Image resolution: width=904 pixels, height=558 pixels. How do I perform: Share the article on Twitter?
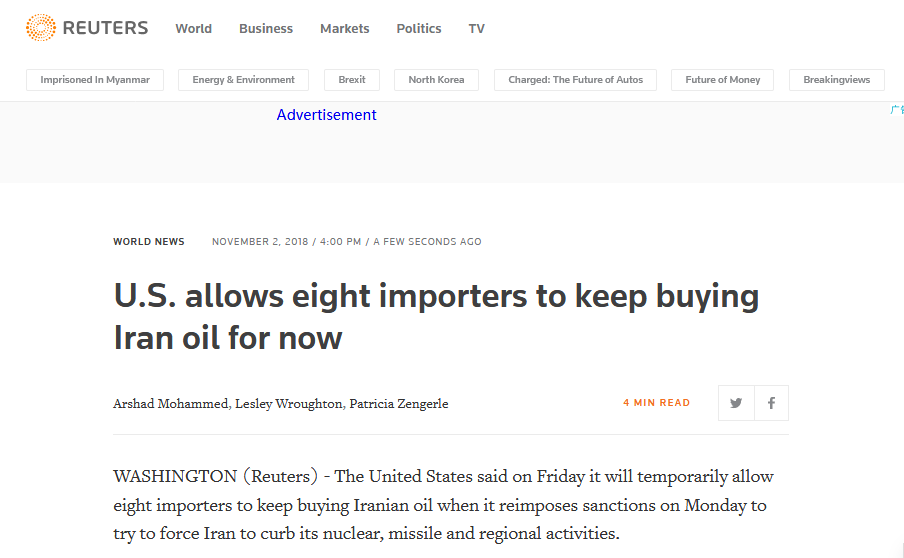pyautogui.click(x=736, y=403)
